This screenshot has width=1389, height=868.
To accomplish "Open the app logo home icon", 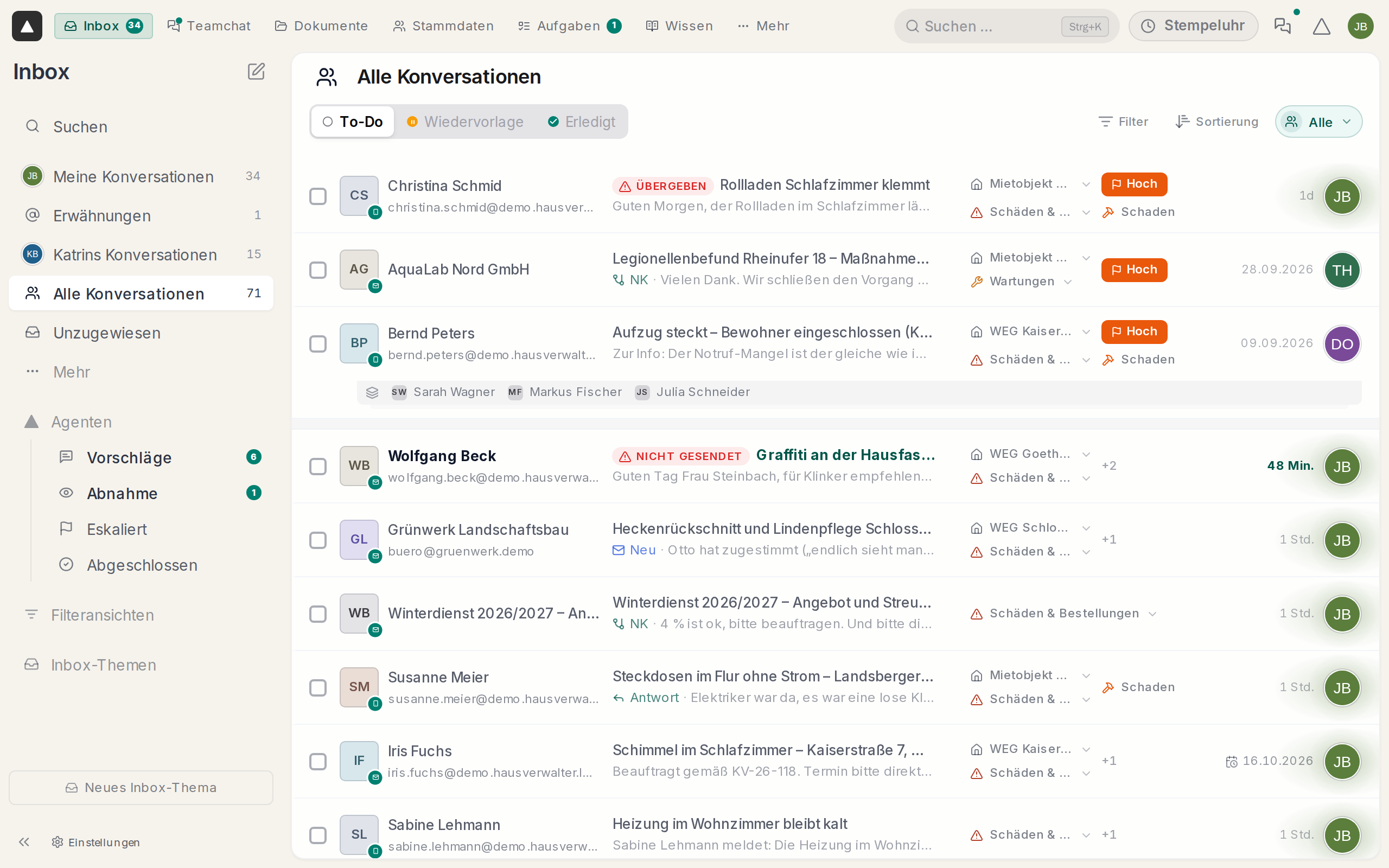I will point(27,26).
